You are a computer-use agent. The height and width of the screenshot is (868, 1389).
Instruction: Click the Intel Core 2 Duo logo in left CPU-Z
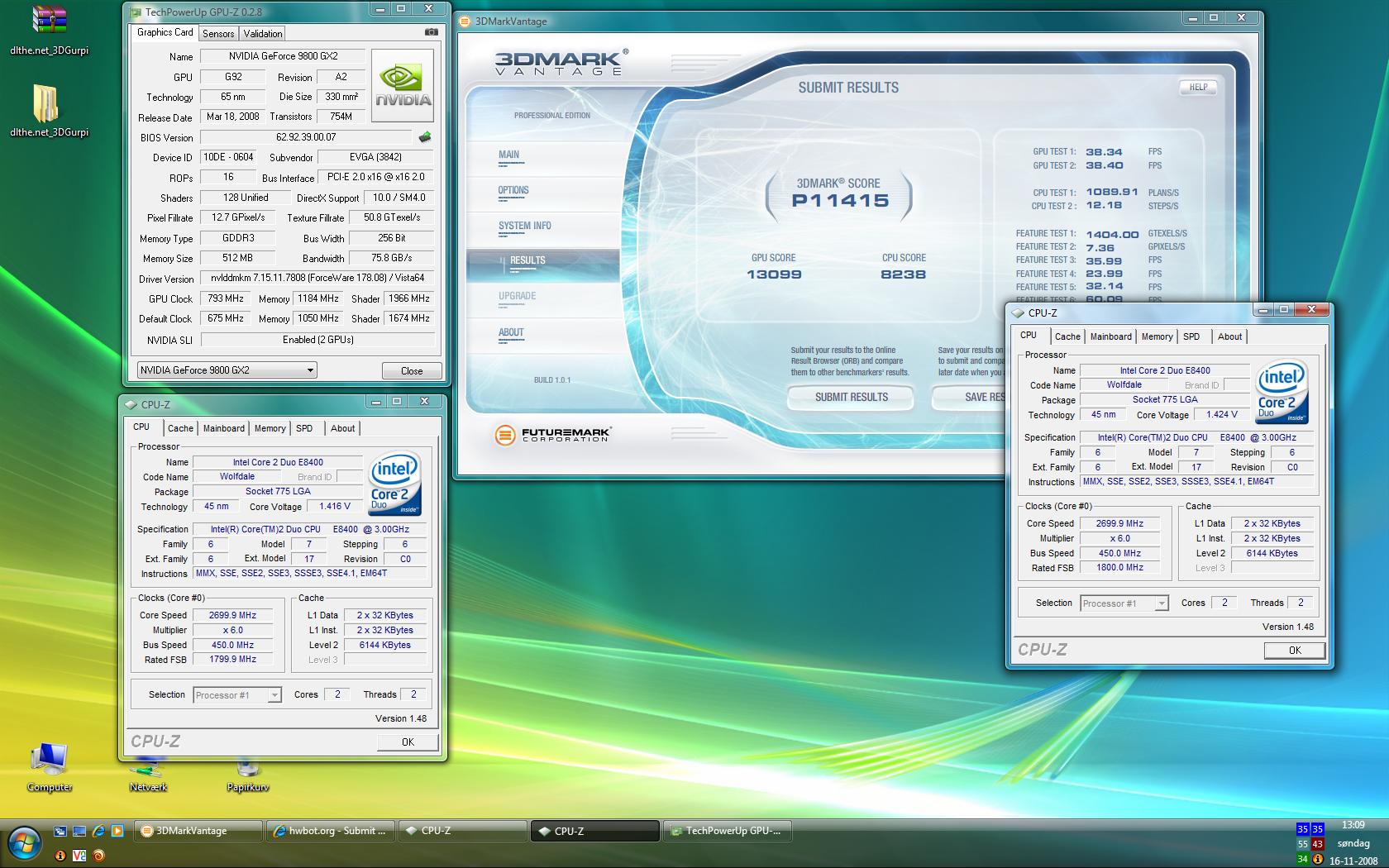point(394,484)
